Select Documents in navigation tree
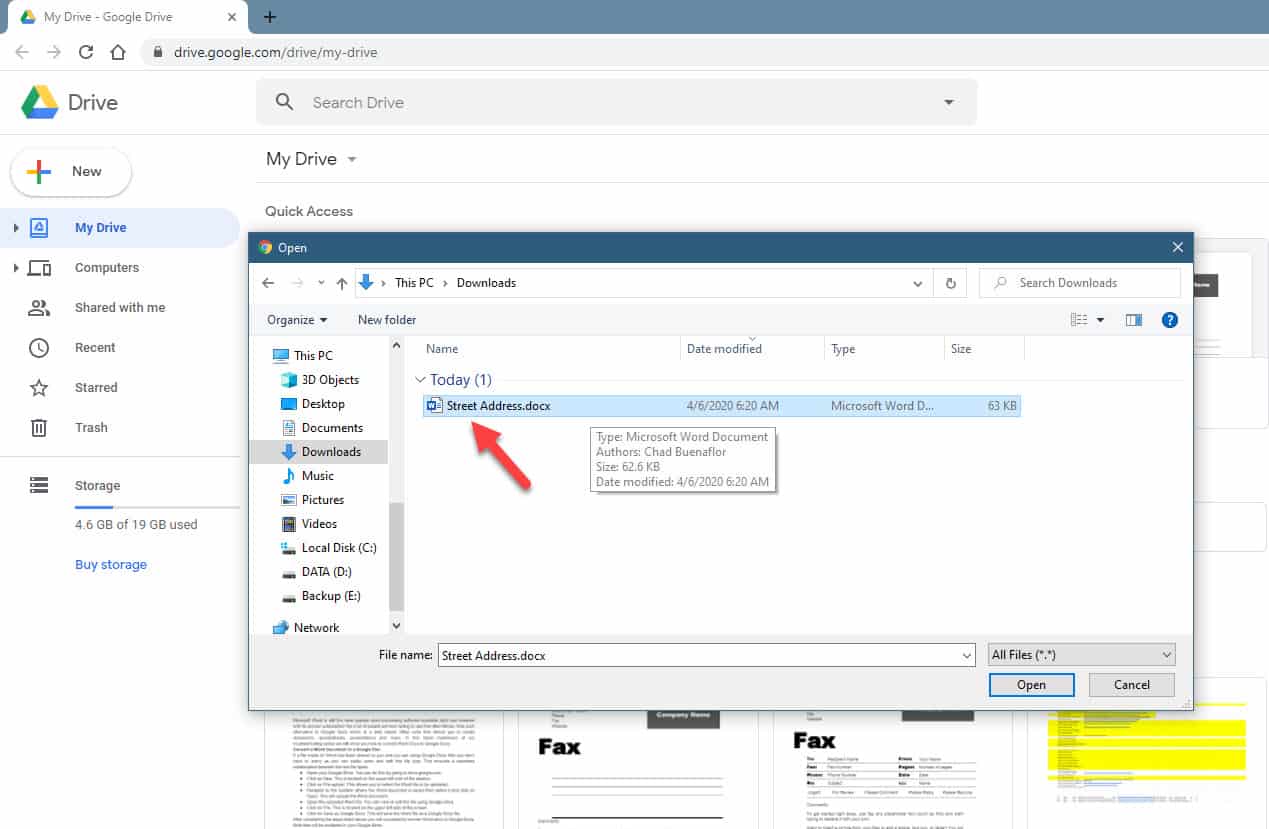Viewport: 1269px width, 829px height. 332,428
